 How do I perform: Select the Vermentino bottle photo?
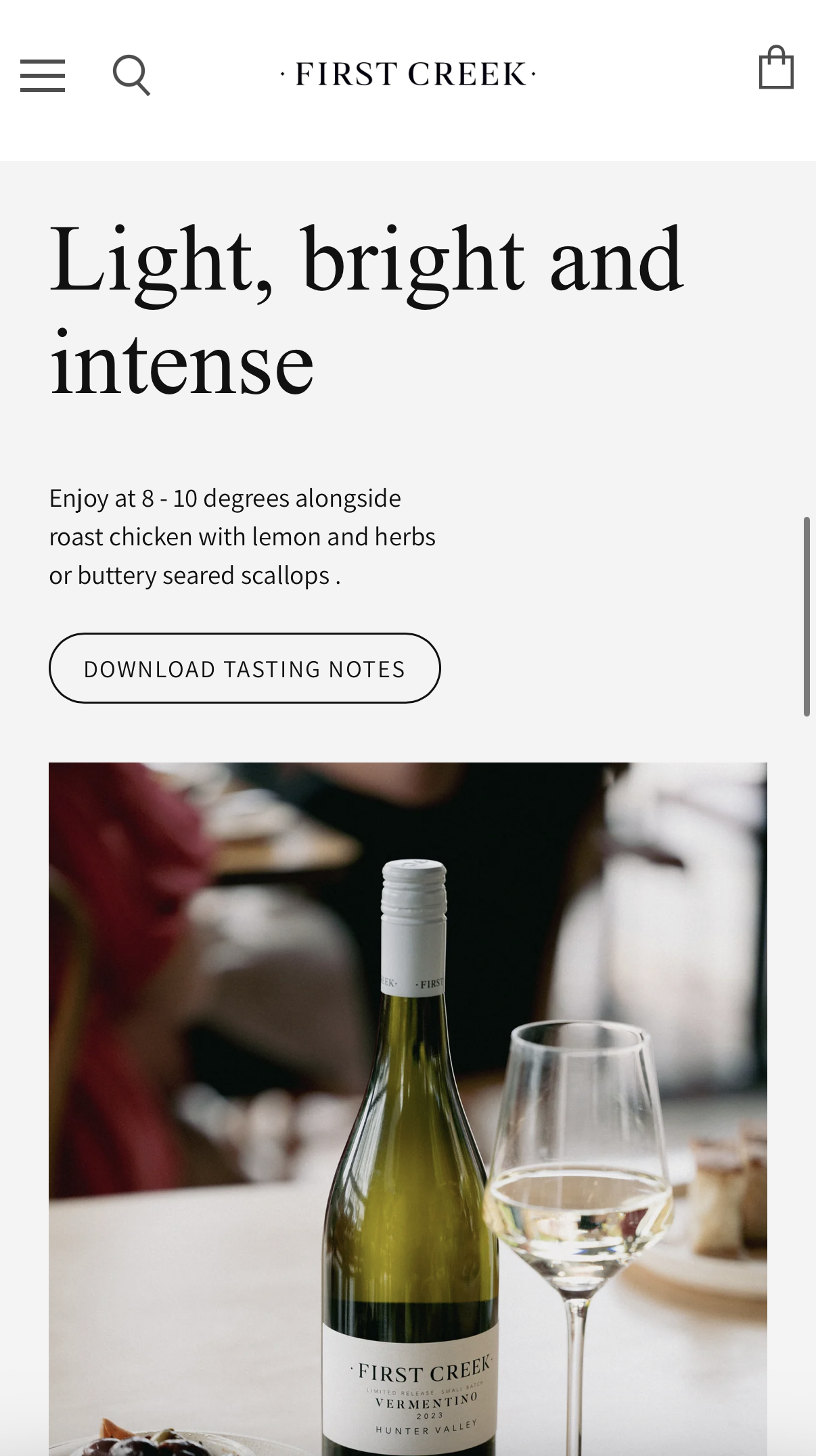tap(408, 1109)
